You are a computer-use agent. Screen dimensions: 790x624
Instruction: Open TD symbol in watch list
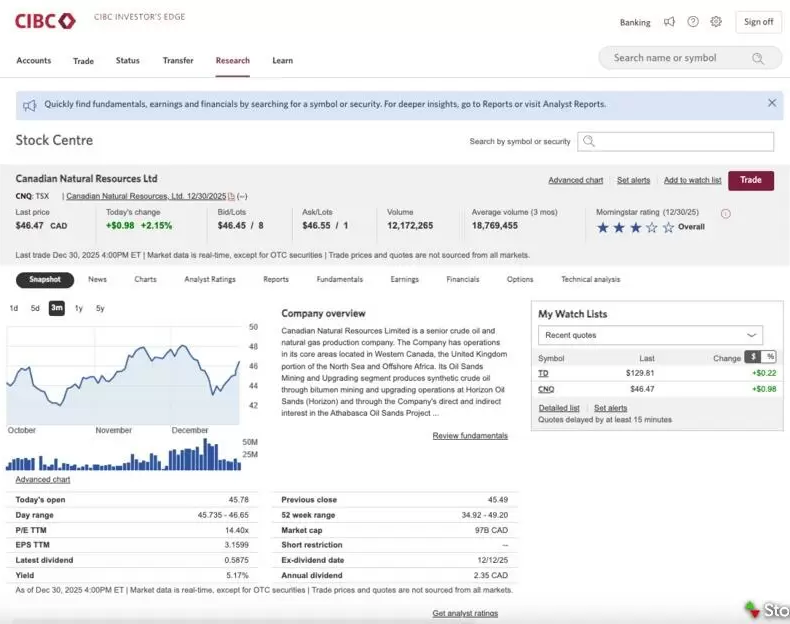[543, 373]
